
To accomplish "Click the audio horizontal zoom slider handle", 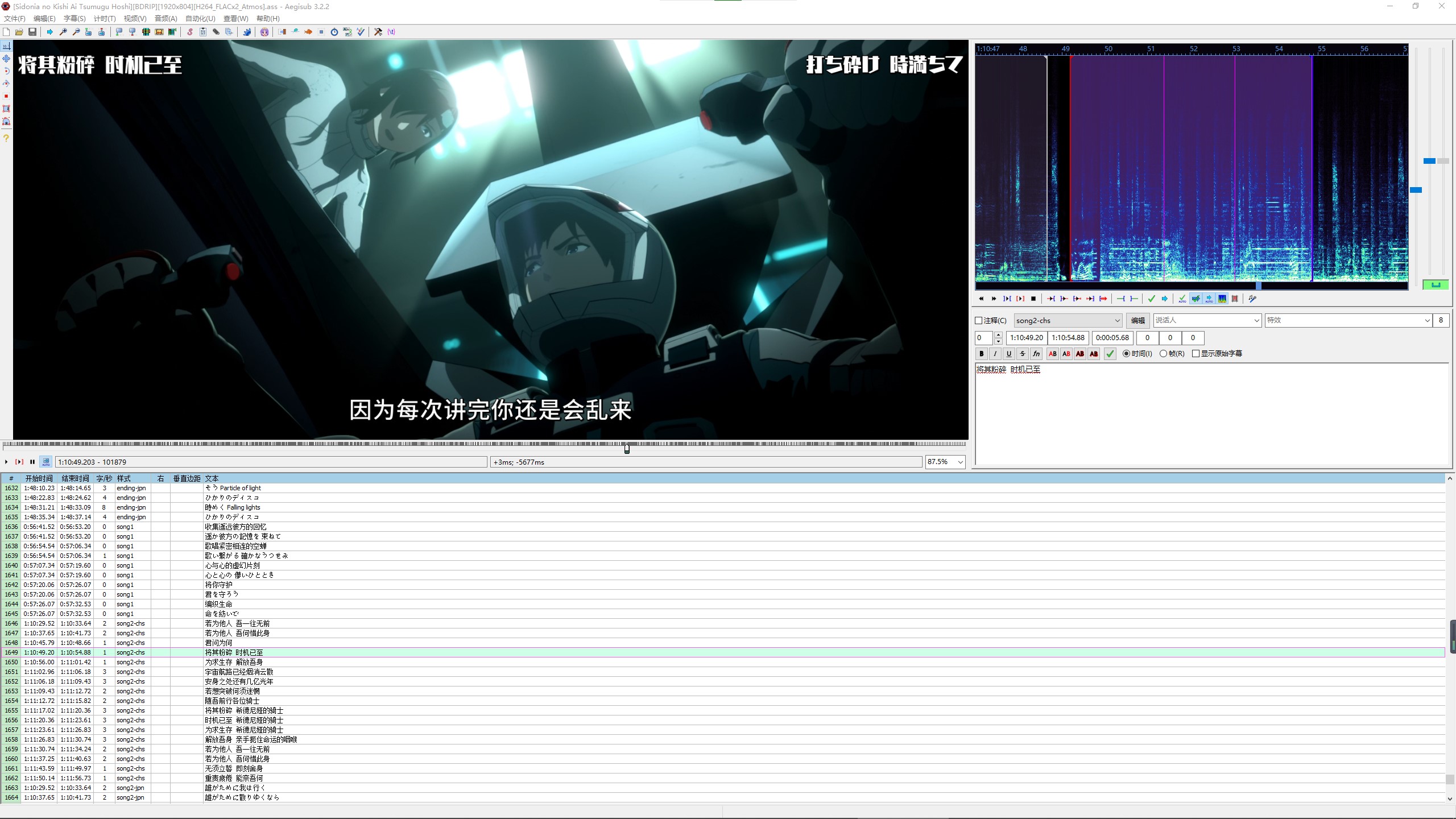I will tap(1416, 190).
